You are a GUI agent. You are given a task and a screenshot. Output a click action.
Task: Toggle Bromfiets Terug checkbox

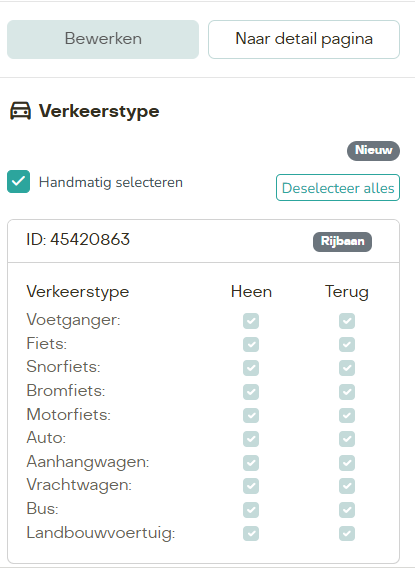347,392
